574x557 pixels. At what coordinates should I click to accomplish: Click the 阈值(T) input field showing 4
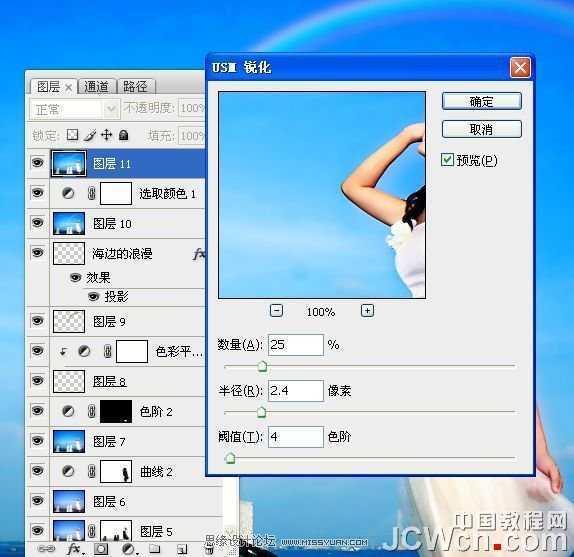(x=296, y=437)
